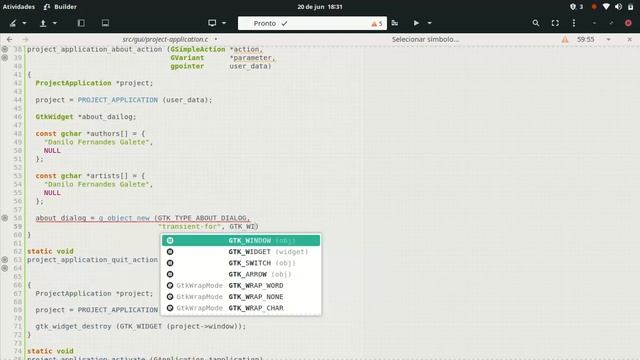Open the battery icon in system tray
640x360 pixels.
631,7
